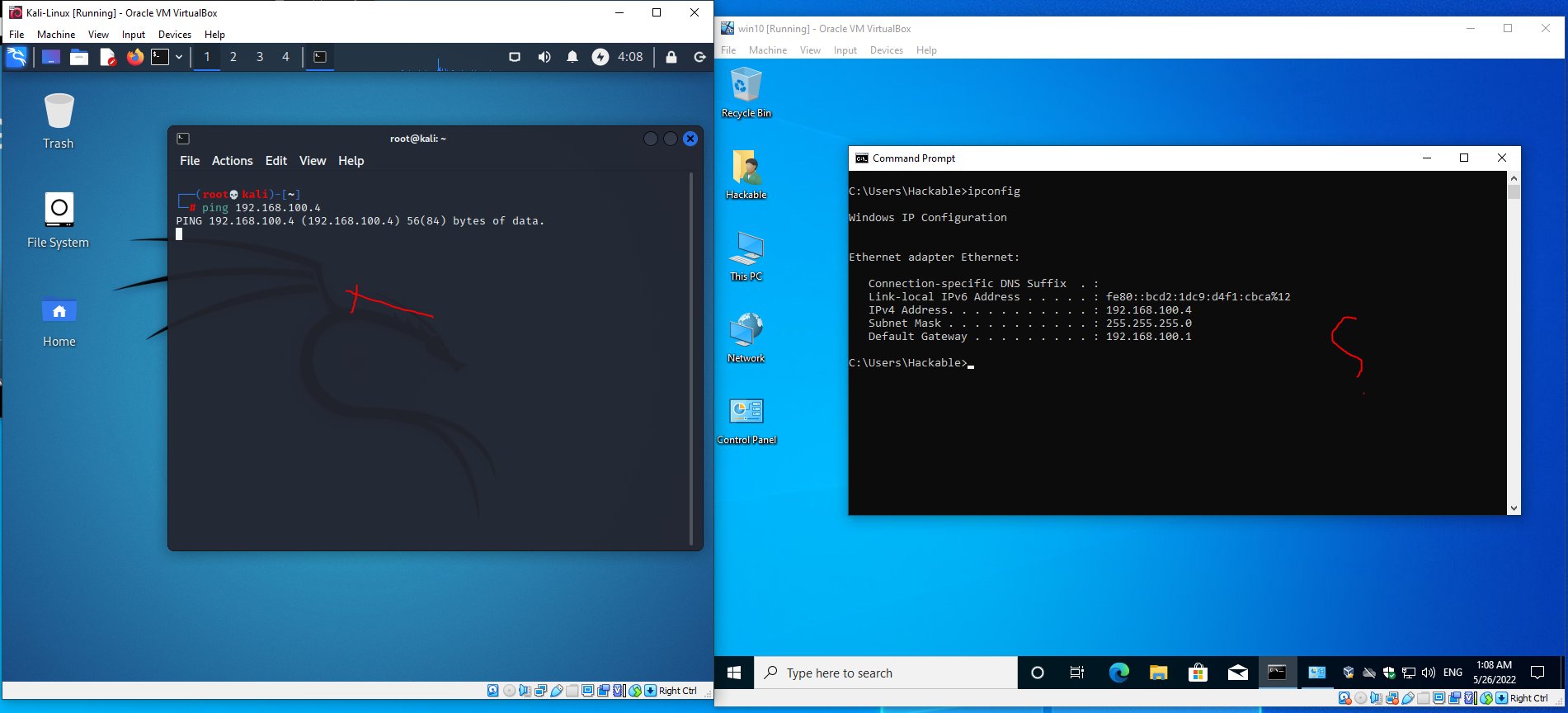Launch Microsoft Edge from Windows taskbar

tap(1118, 673)
